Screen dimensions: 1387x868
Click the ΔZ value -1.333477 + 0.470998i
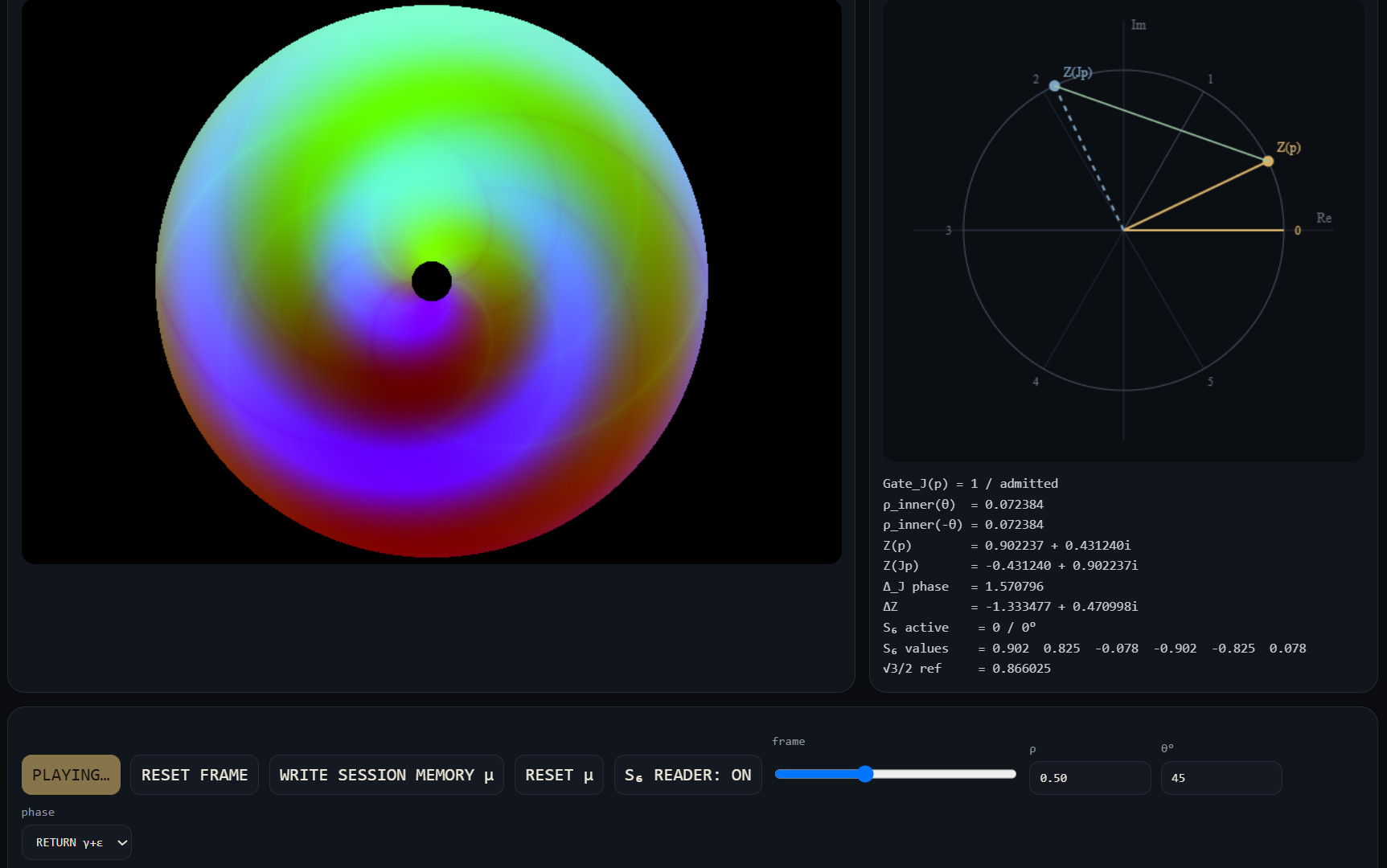coord(1062,606)
